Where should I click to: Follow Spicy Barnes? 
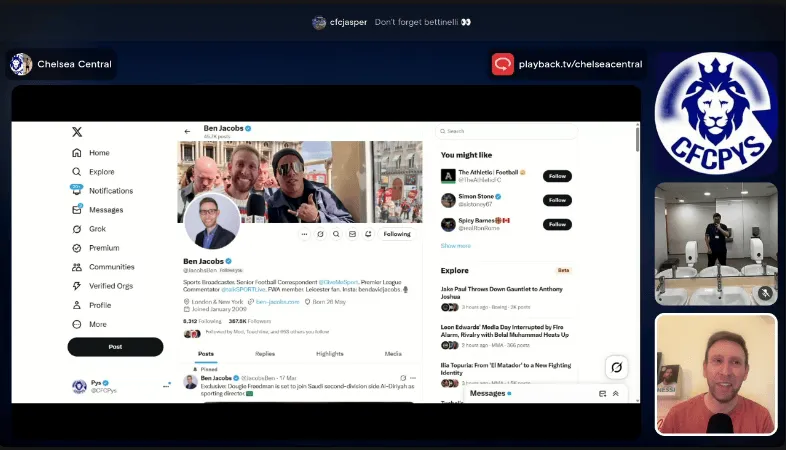point(557,224)
